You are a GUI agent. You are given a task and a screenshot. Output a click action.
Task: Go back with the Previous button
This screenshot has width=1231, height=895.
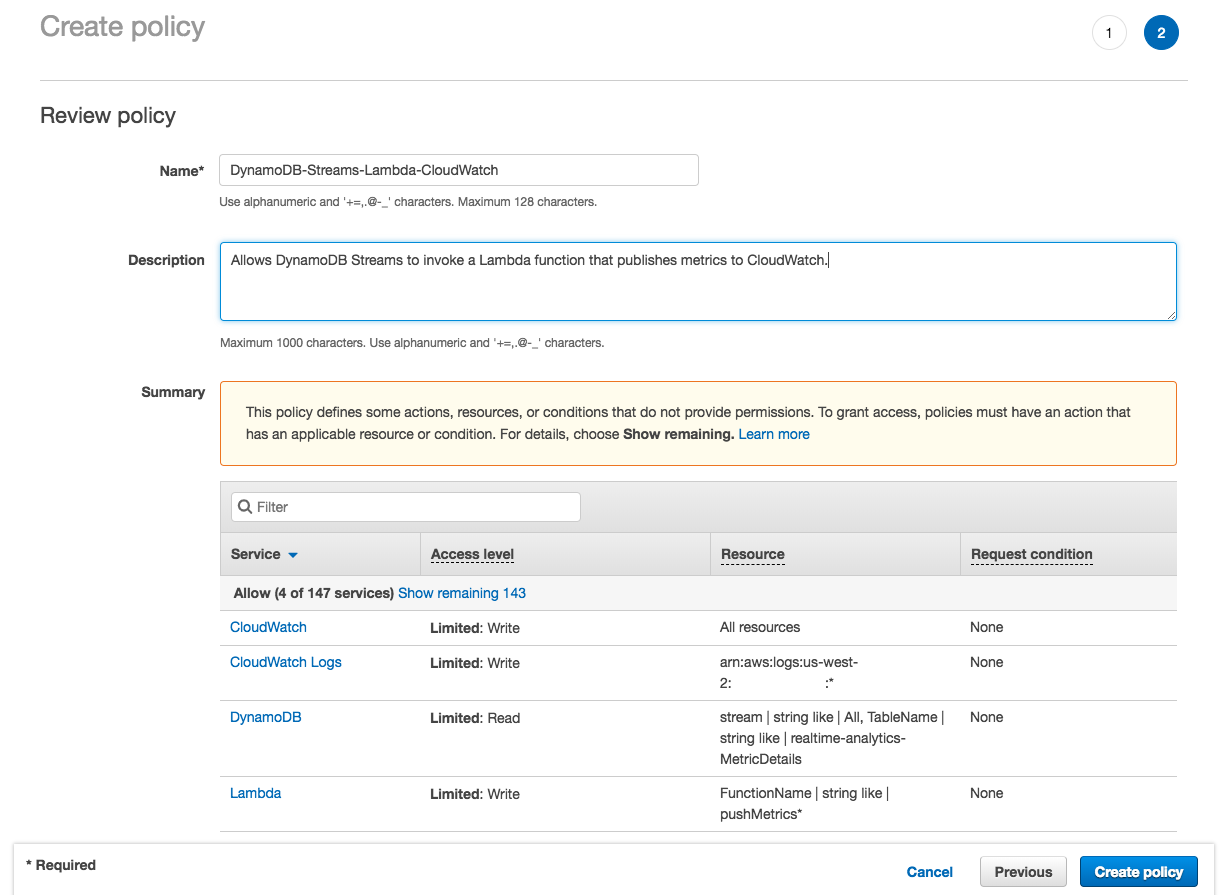tap(1024, 872)
